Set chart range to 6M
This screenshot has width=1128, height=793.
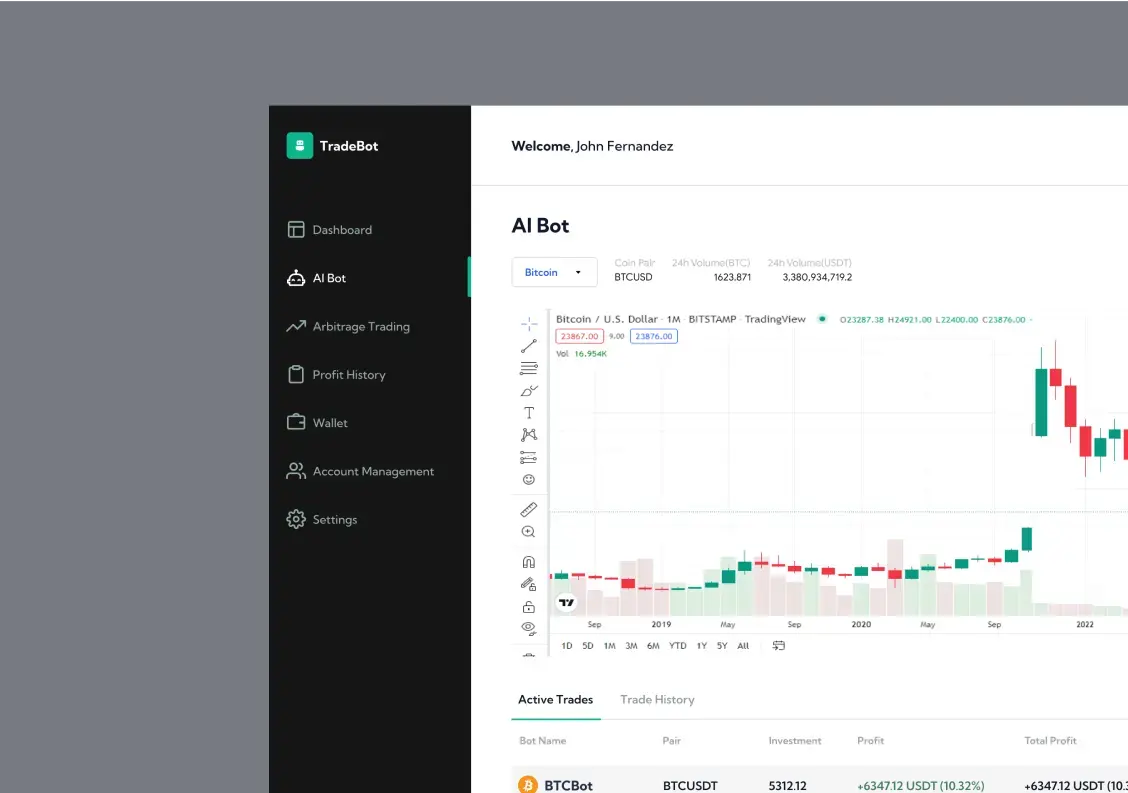point(653,646)
